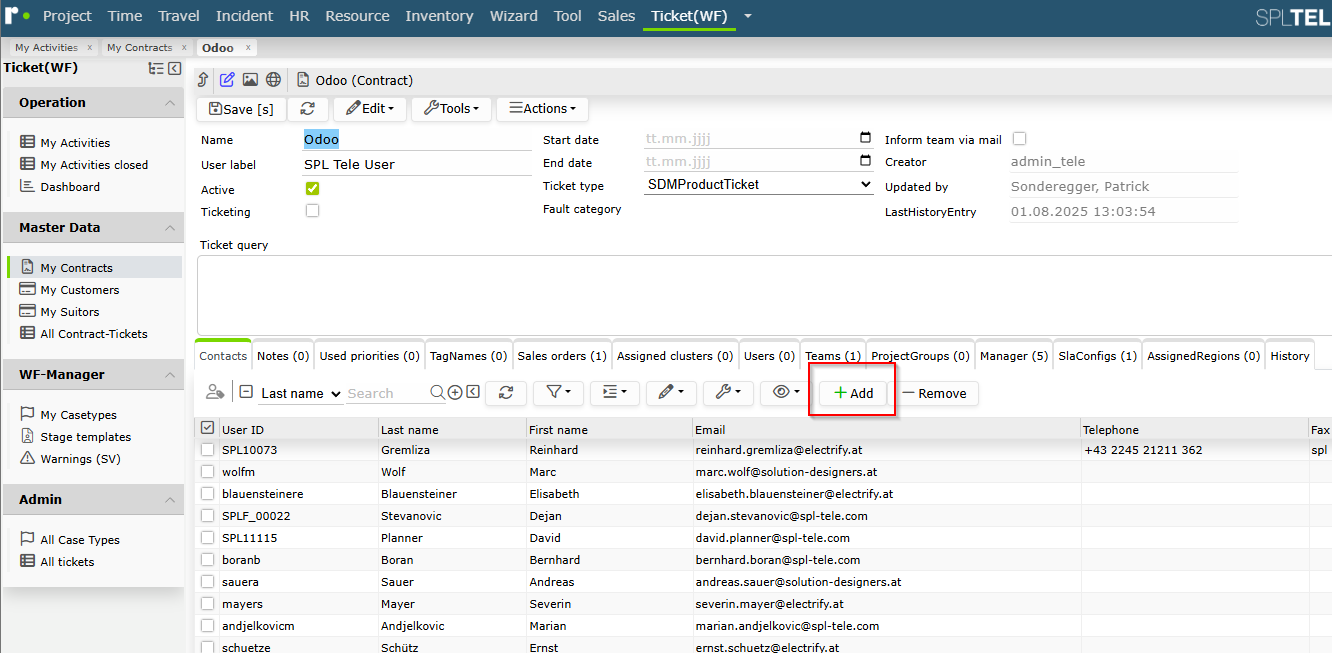Click into the Ticket query text area
The image size is (1332, 653).
[x=764, y=295]
